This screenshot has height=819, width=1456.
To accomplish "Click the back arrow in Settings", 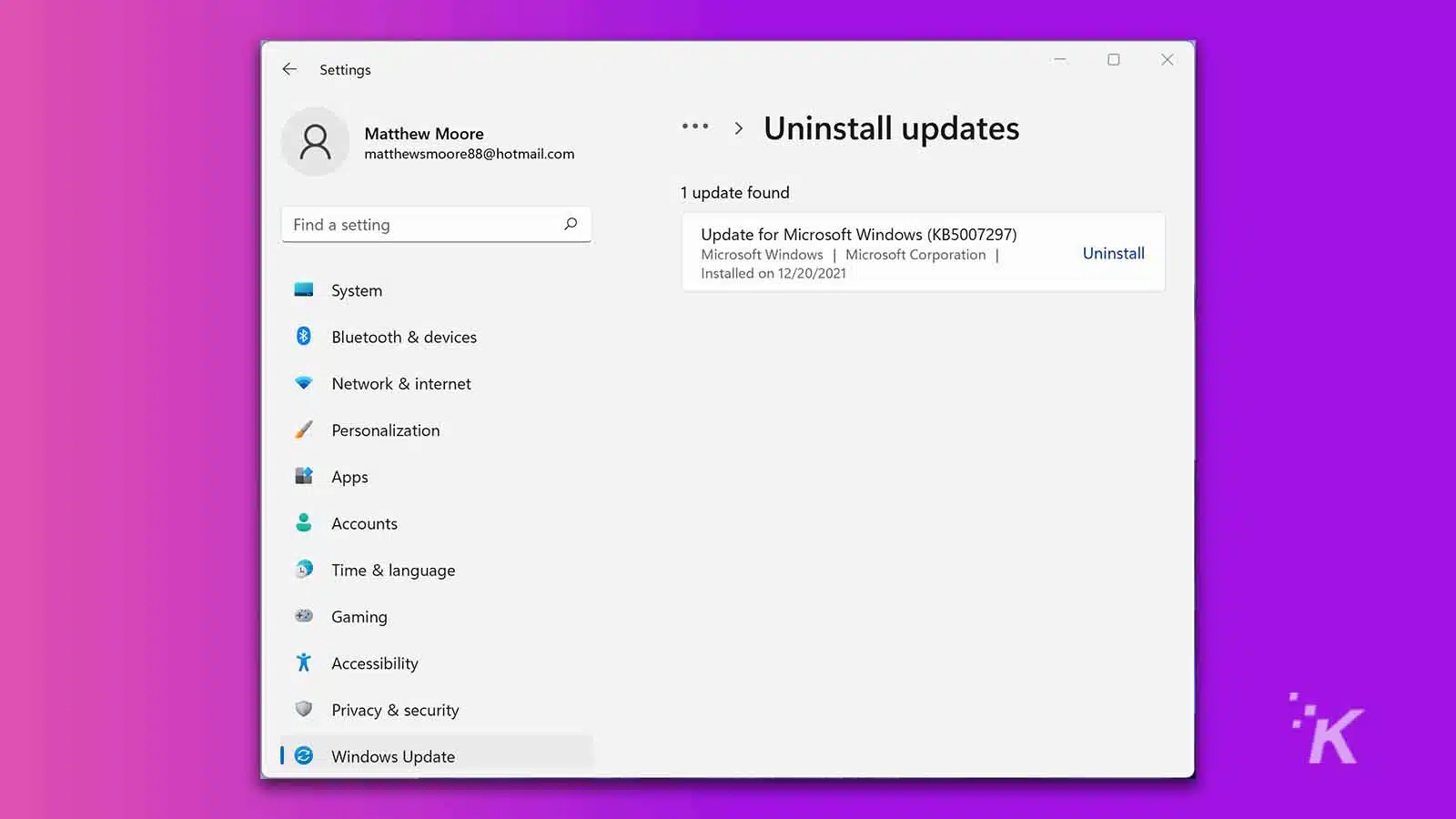I will (289, 68).
